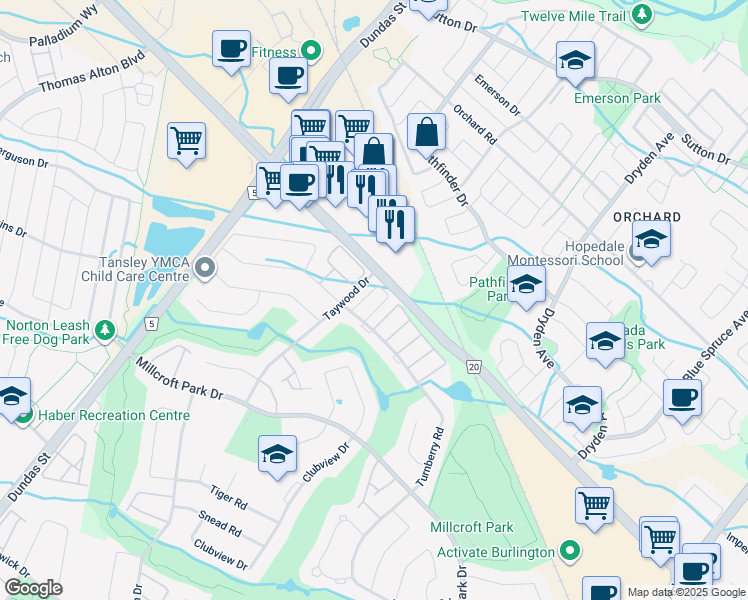This screenshot has width=748, height=600.
Task: Click the school marker near Clubview Dr
Action: point(277,454)
